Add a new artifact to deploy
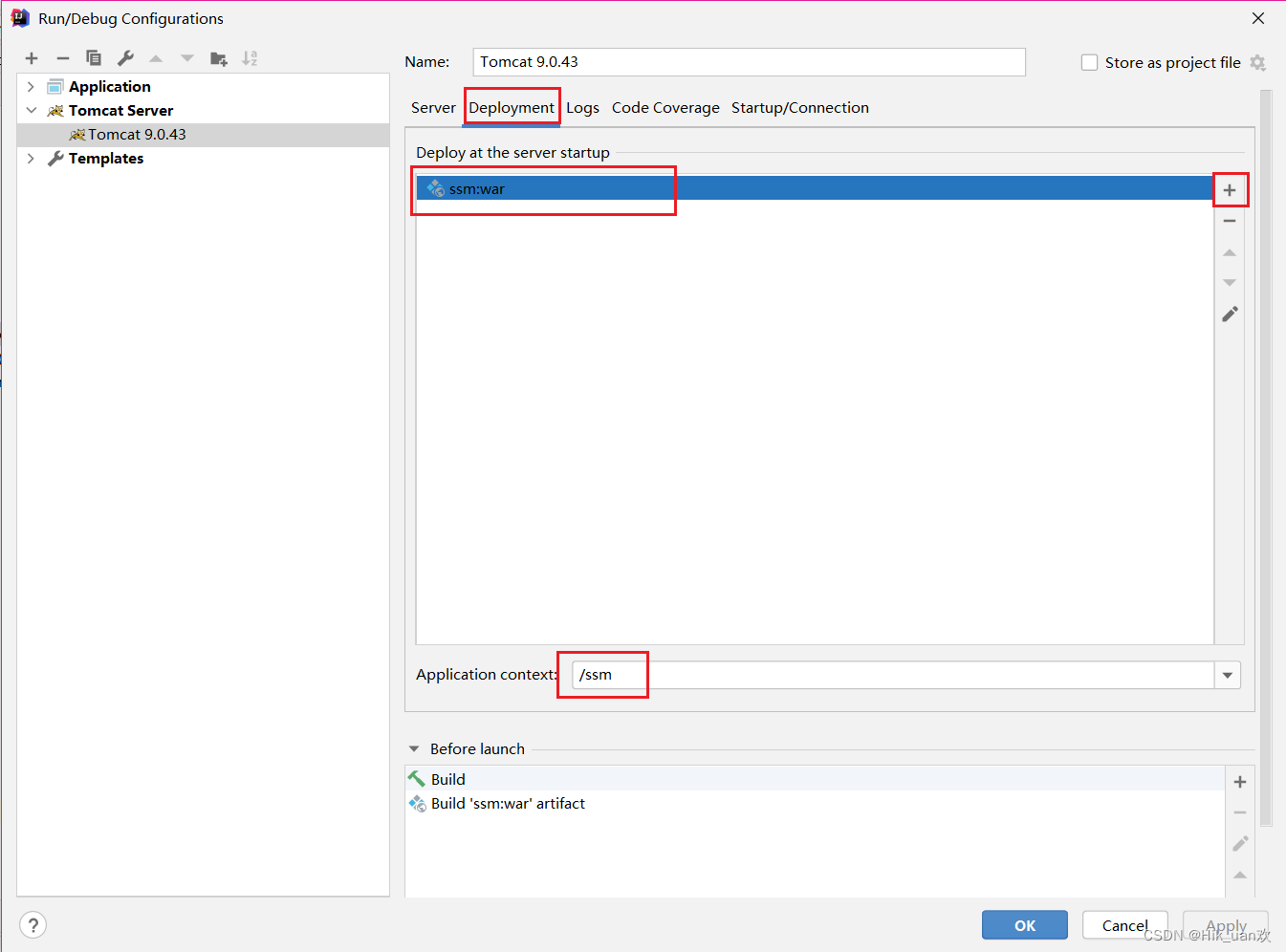 click(x=1231, y=189)
